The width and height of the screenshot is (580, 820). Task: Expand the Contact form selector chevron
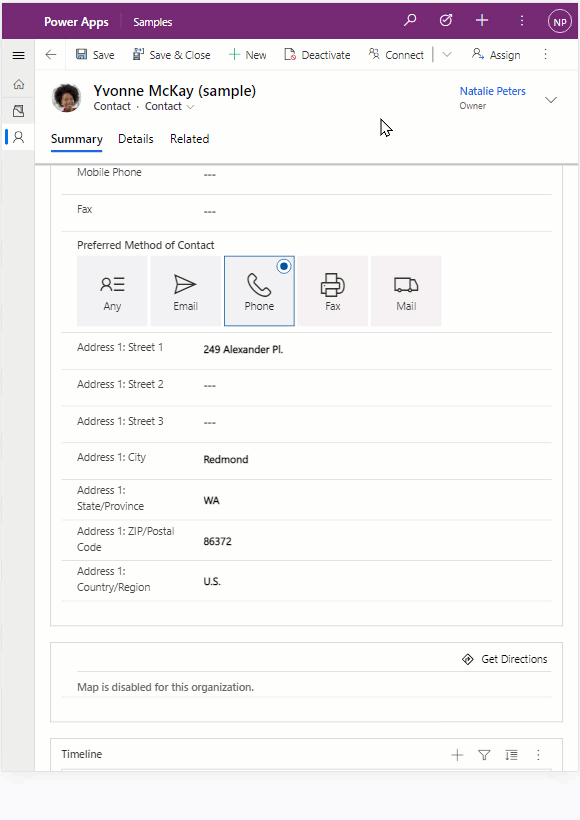click(x=190, y=105)
